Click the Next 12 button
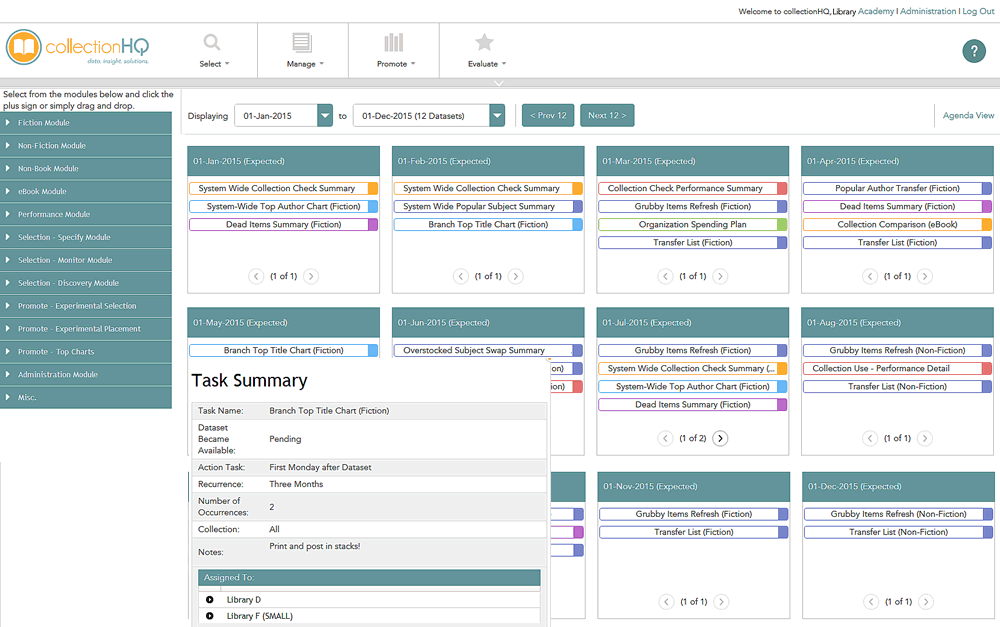Viewport: 1000px width, 627px height. 607,116
